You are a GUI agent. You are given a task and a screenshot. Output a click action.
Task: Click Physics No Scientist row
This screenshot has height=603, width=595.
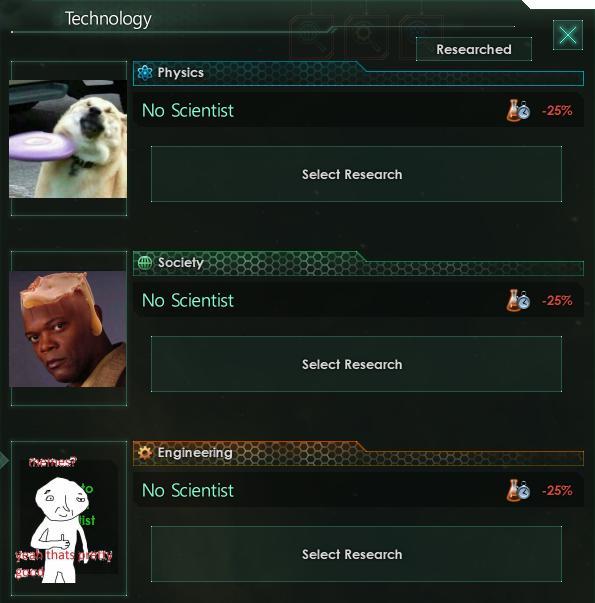(x=358, y=110)
